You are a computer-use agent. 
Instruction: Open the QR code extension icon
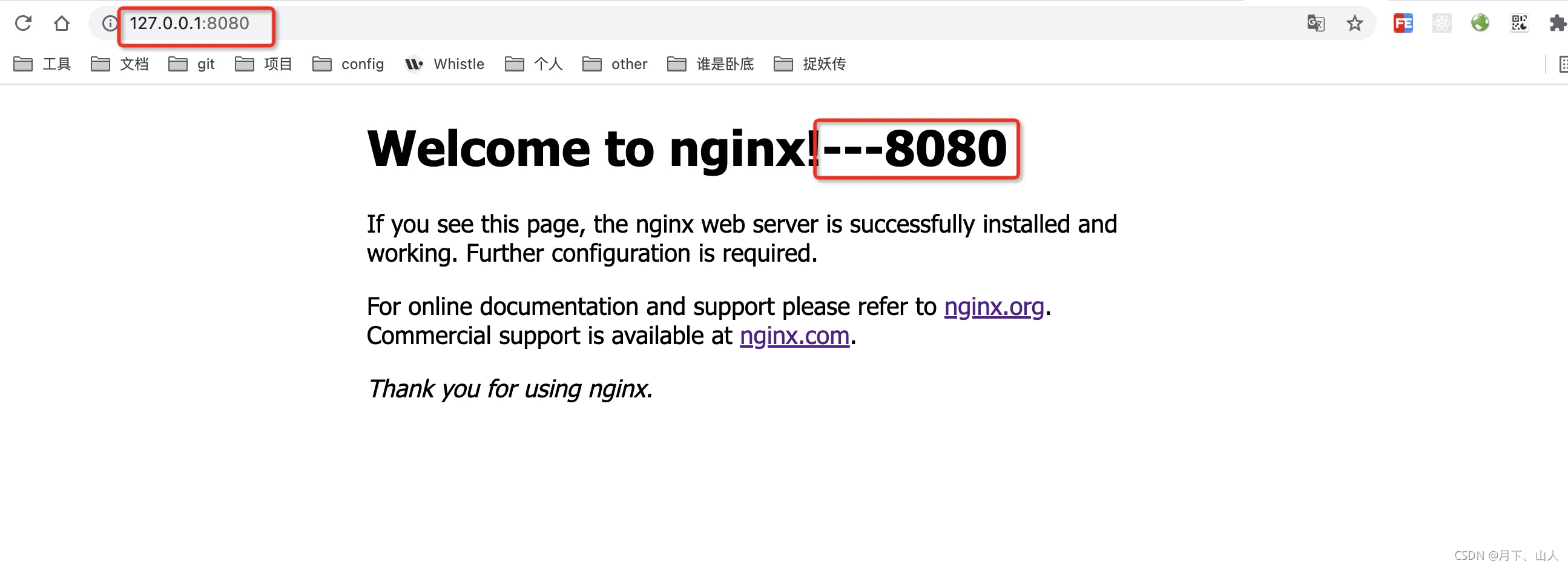[x=1520, y=23]
